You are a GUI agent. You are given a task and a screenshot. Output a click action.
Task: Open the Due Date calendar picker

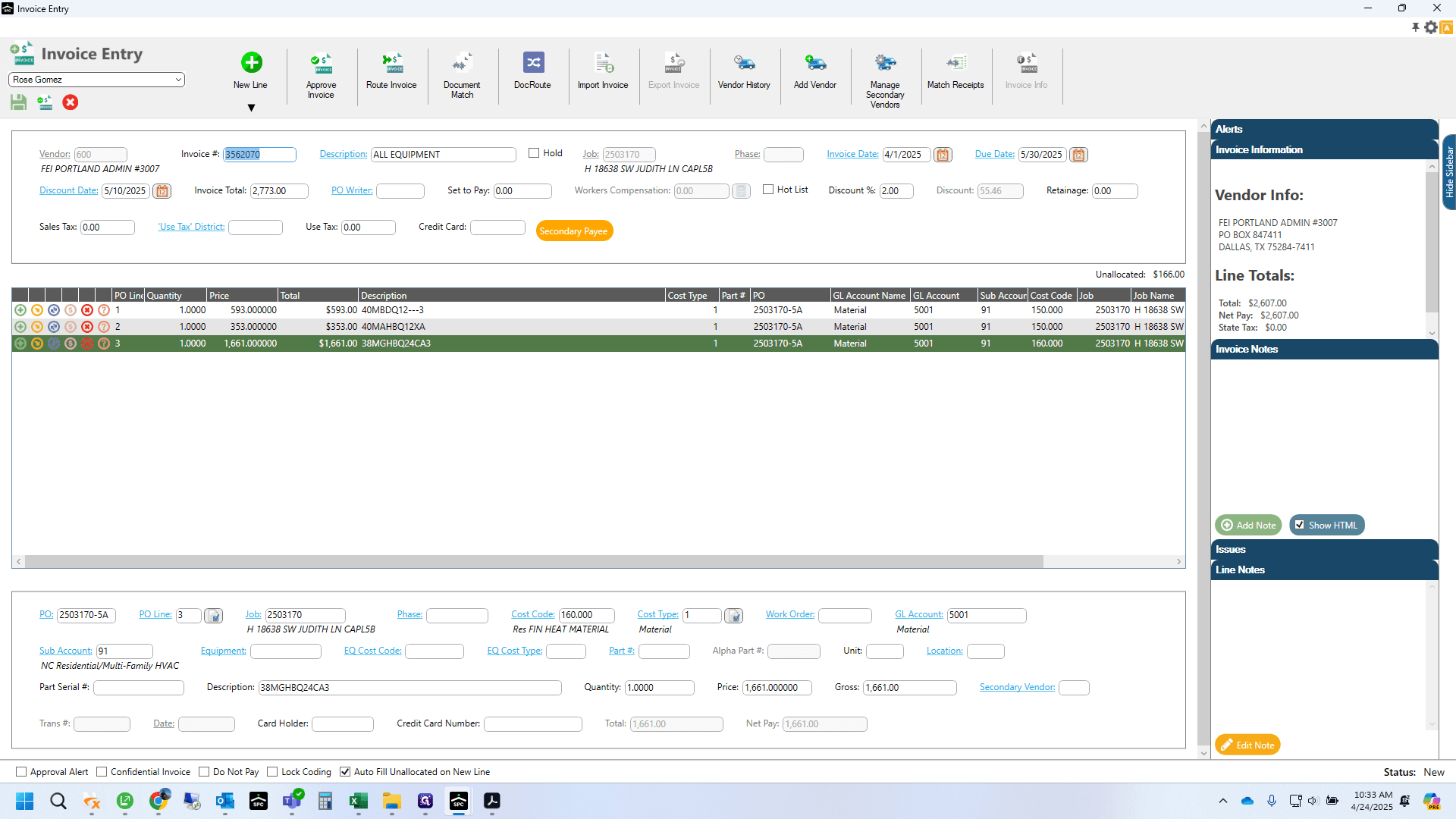pyautogui.click(x=1078, y=155)
